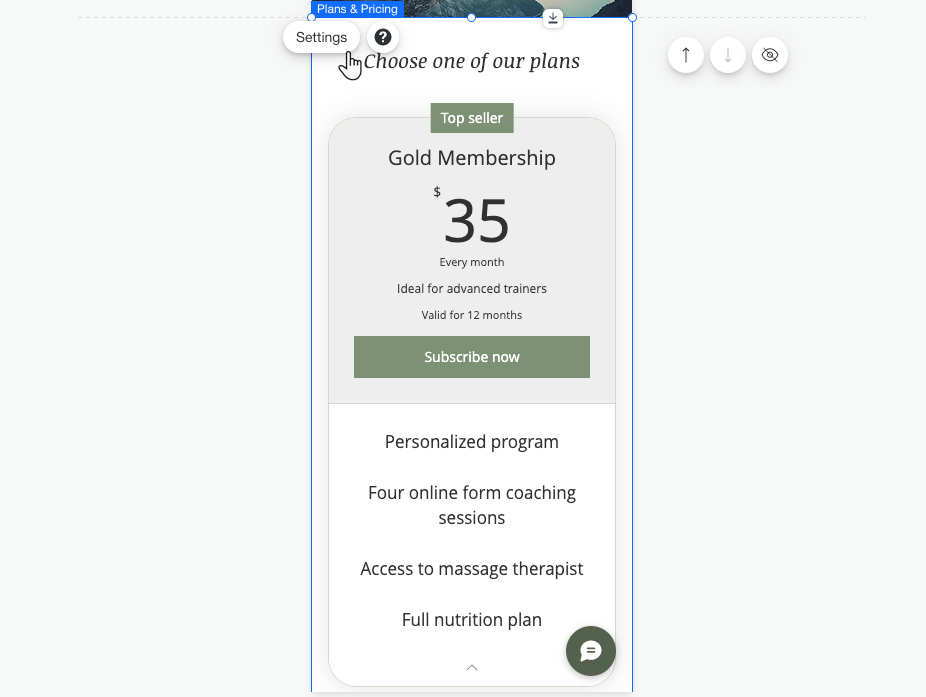Move the section down using the arrow icon

tap(728, 55)
